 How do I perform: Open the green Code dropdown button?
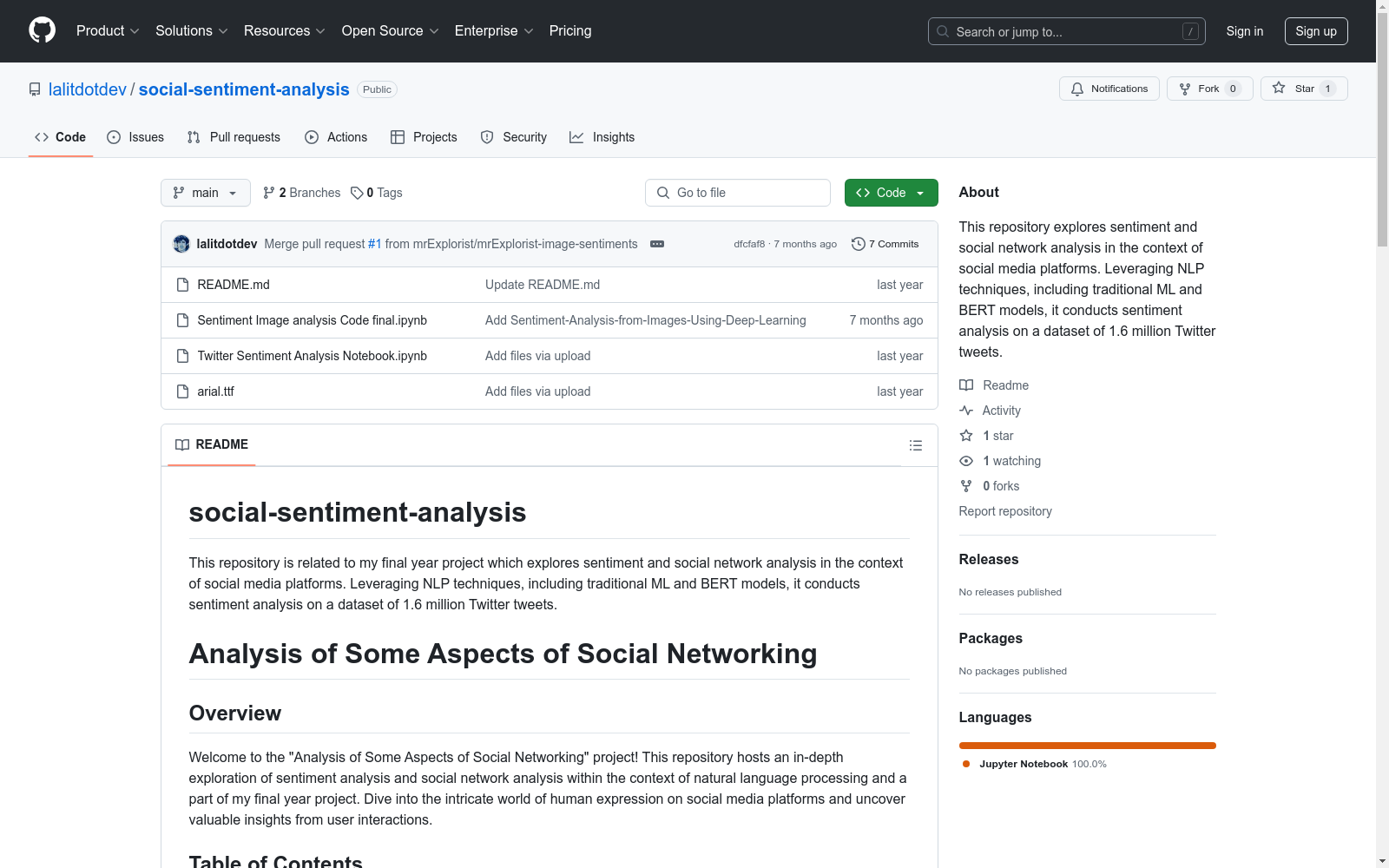click(x=892, y=193)
